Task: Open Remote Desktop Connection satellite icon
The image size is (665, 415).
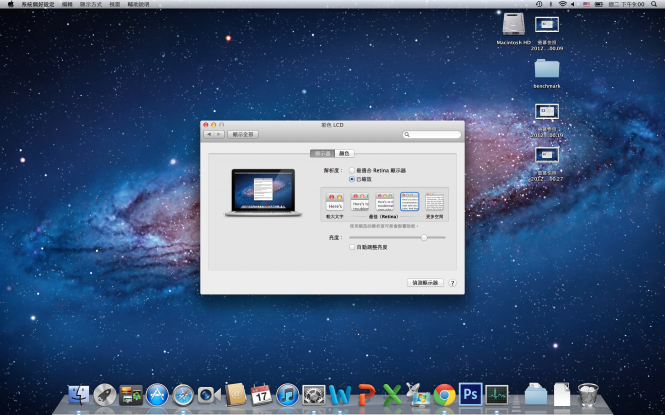Action: [x=418, y=396]
